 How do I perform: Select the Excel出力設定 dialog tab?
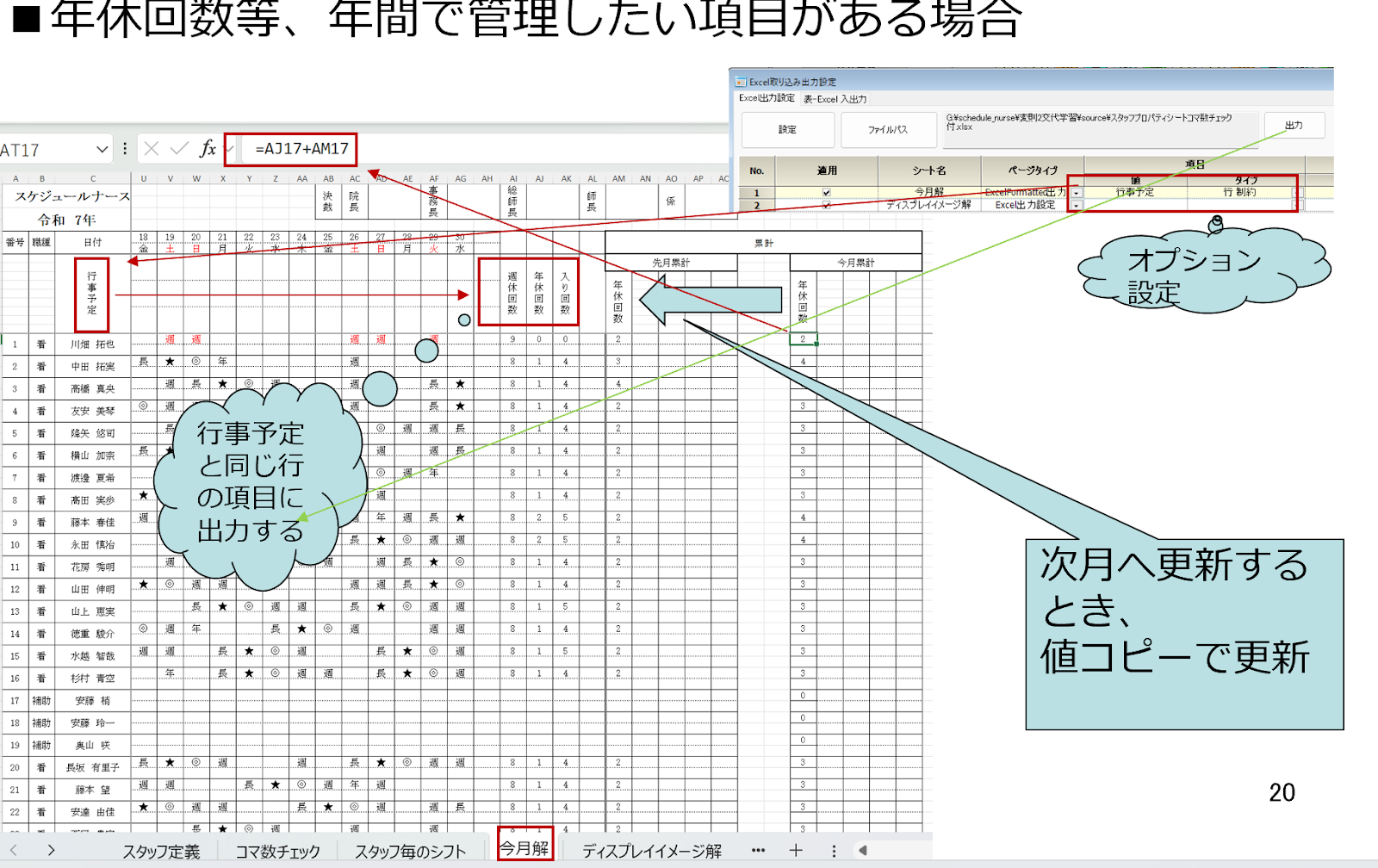[x=767, y=98]
